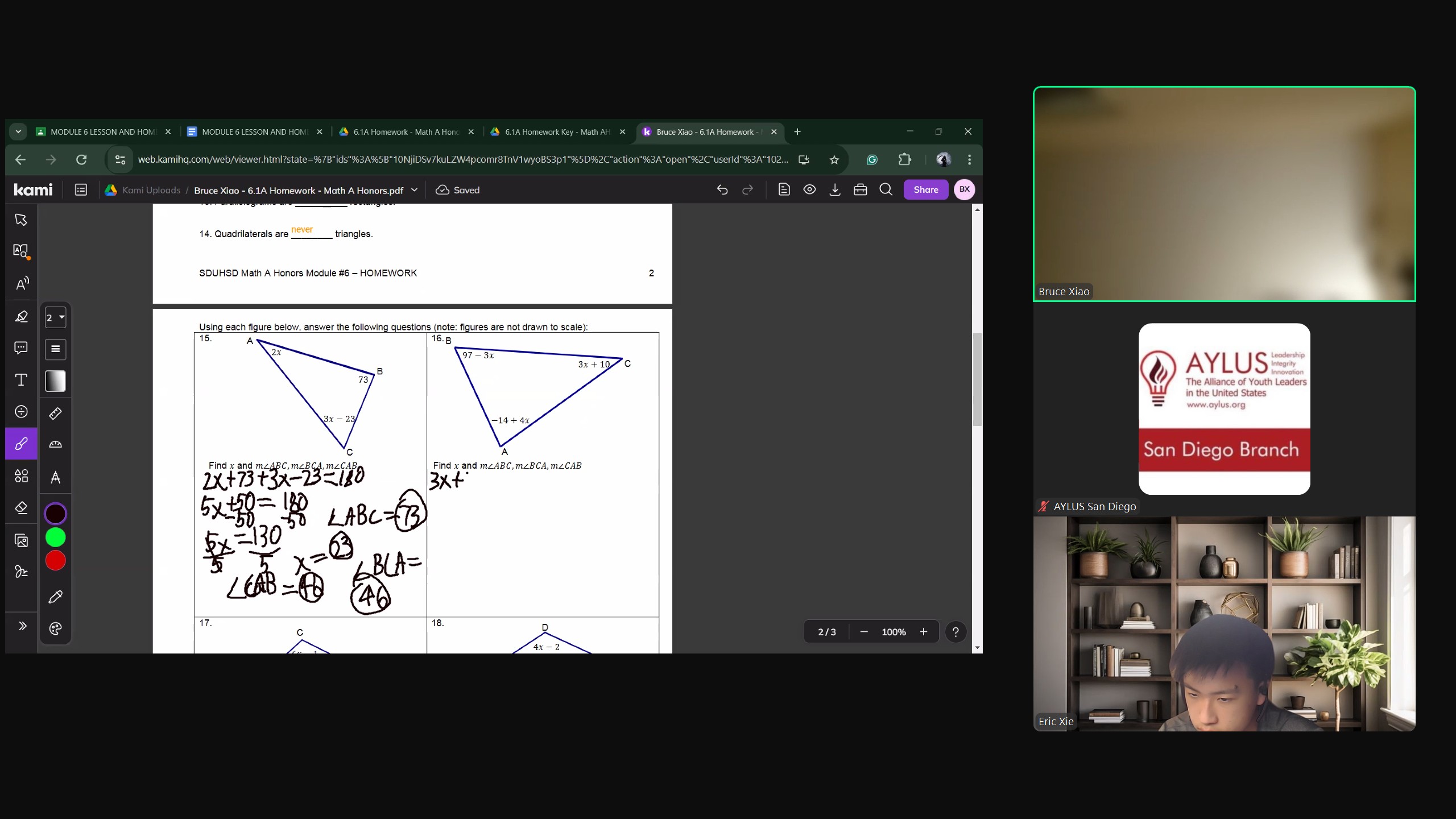Open a new browser tab
1456x819 pixels.
coord(797,132)
